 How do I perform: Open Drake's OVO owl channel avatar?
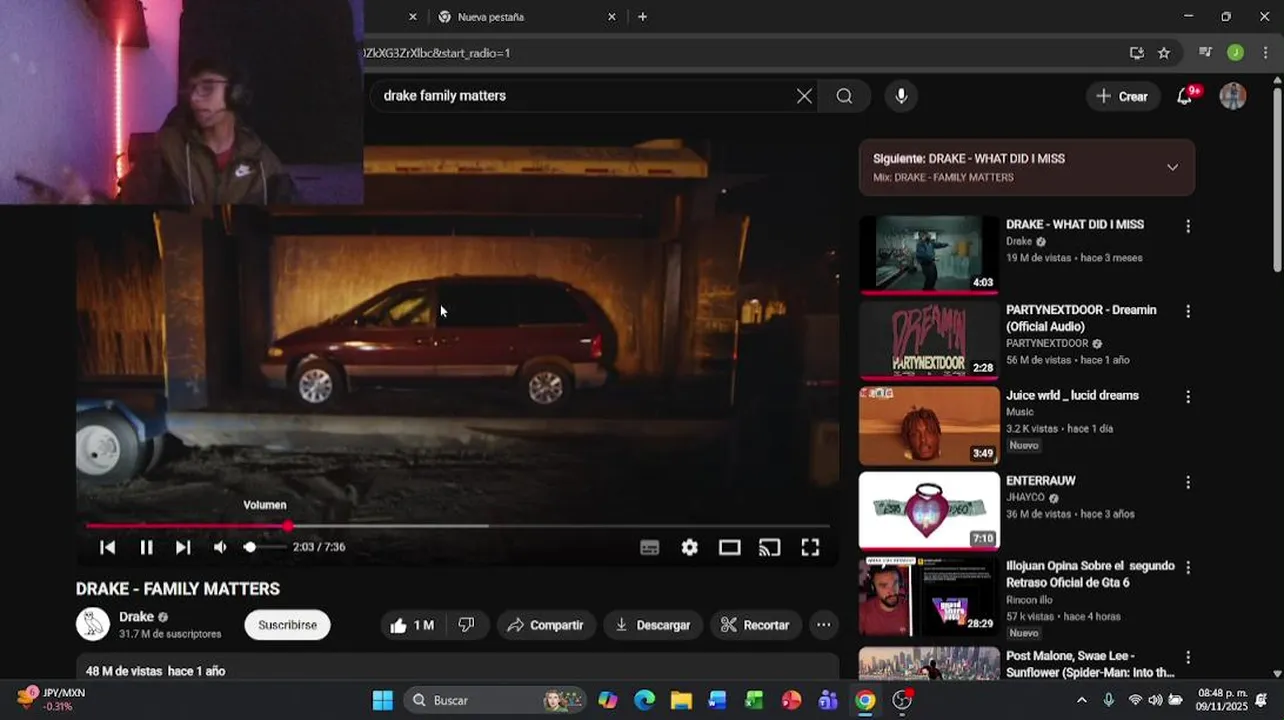(93, 624)
